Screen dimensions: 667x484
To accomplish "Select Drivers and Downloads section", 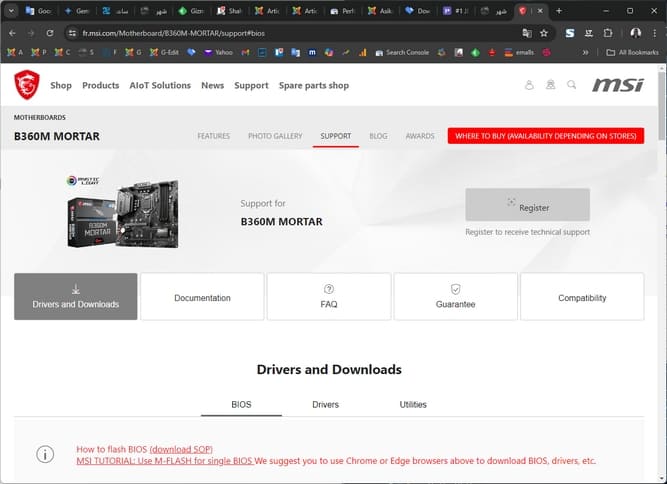I will pos(76,296).
